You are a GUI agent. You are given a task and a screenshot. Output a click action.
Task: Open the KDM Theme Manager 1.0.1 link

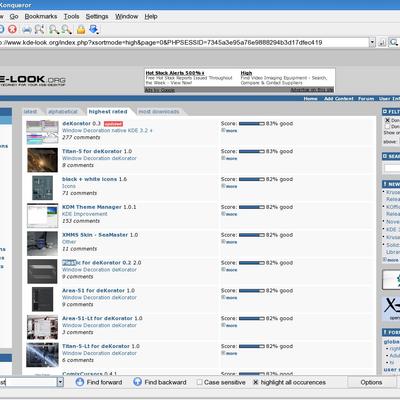click(99, 207)
